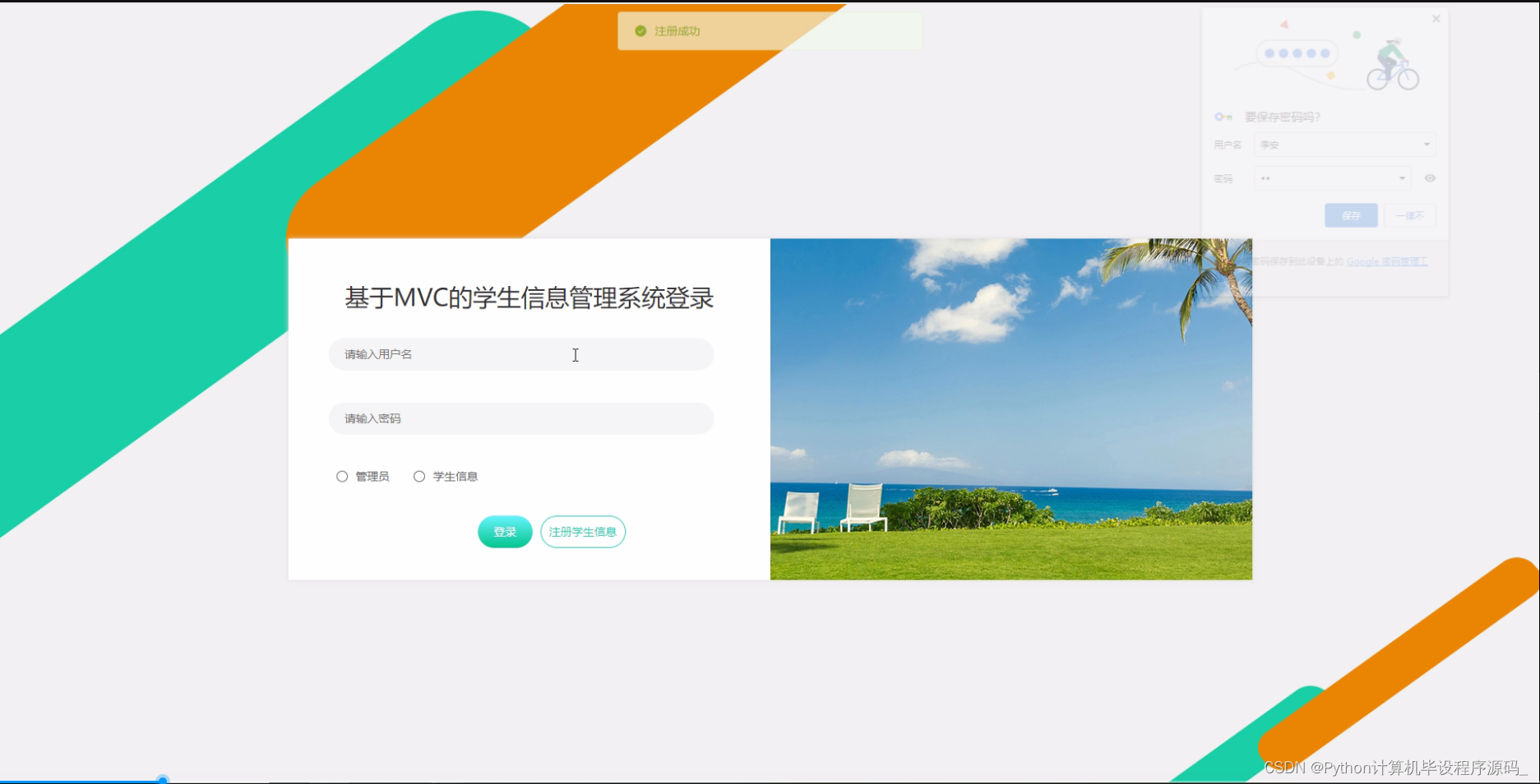Screen dimensions: 1540x784
Task: Click the 请输入密码 input field
Action: pyautogui.click(x=520, y=418)
